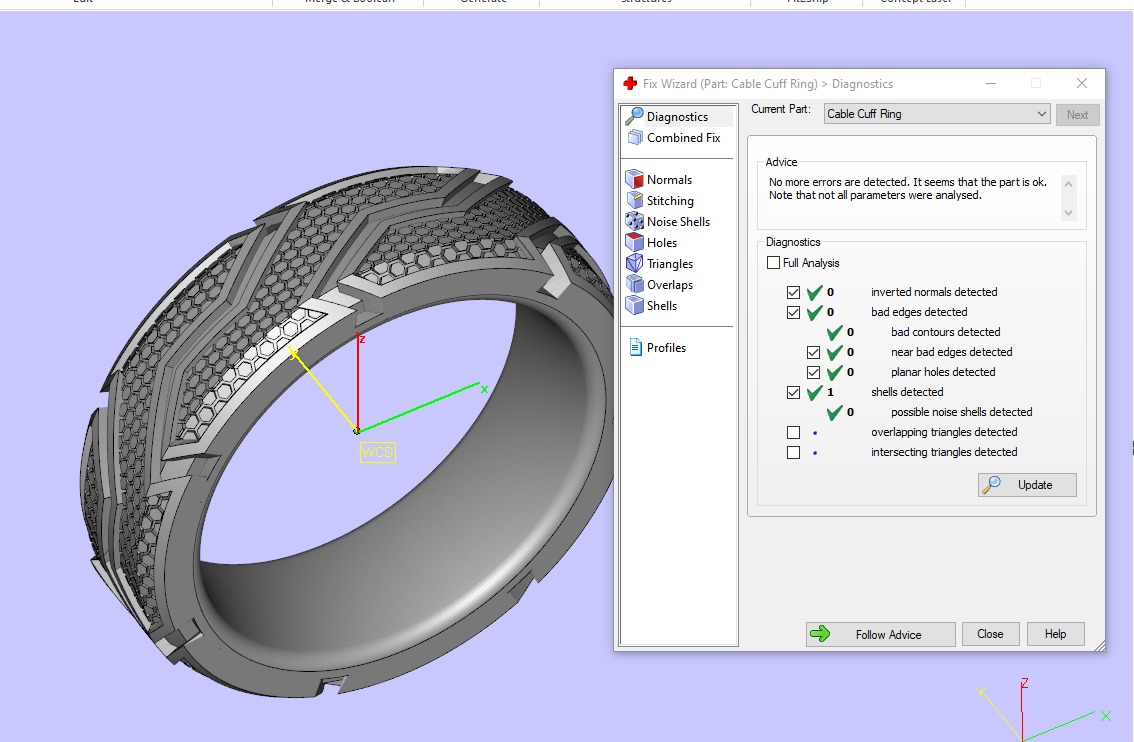Screen dimensions: 1134x742
Task: Click 'possible noise shells detected' text
Action: [x=961, y=412]
